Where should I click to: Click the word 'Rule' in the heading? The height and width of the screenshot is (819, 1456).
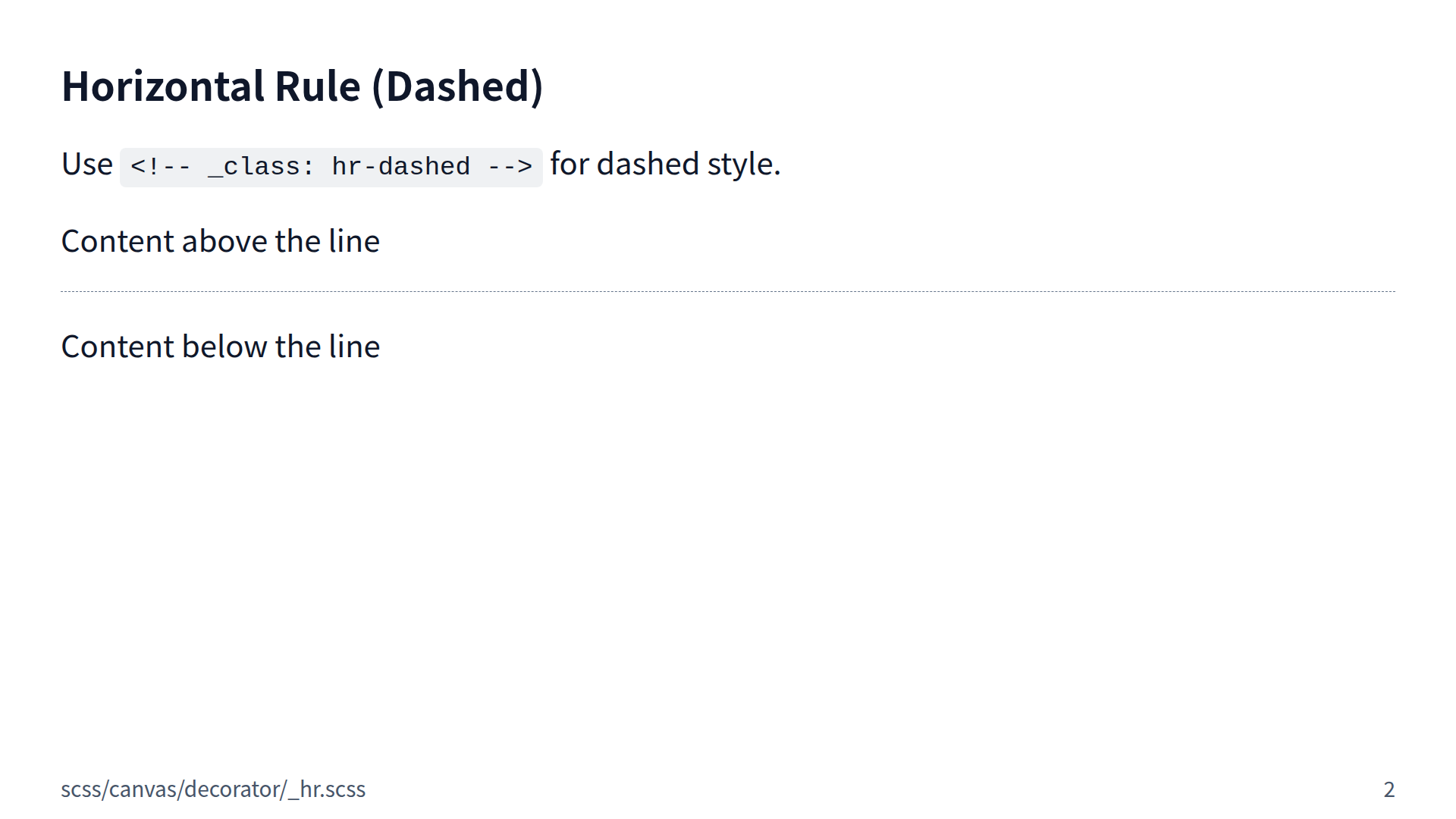317,86
